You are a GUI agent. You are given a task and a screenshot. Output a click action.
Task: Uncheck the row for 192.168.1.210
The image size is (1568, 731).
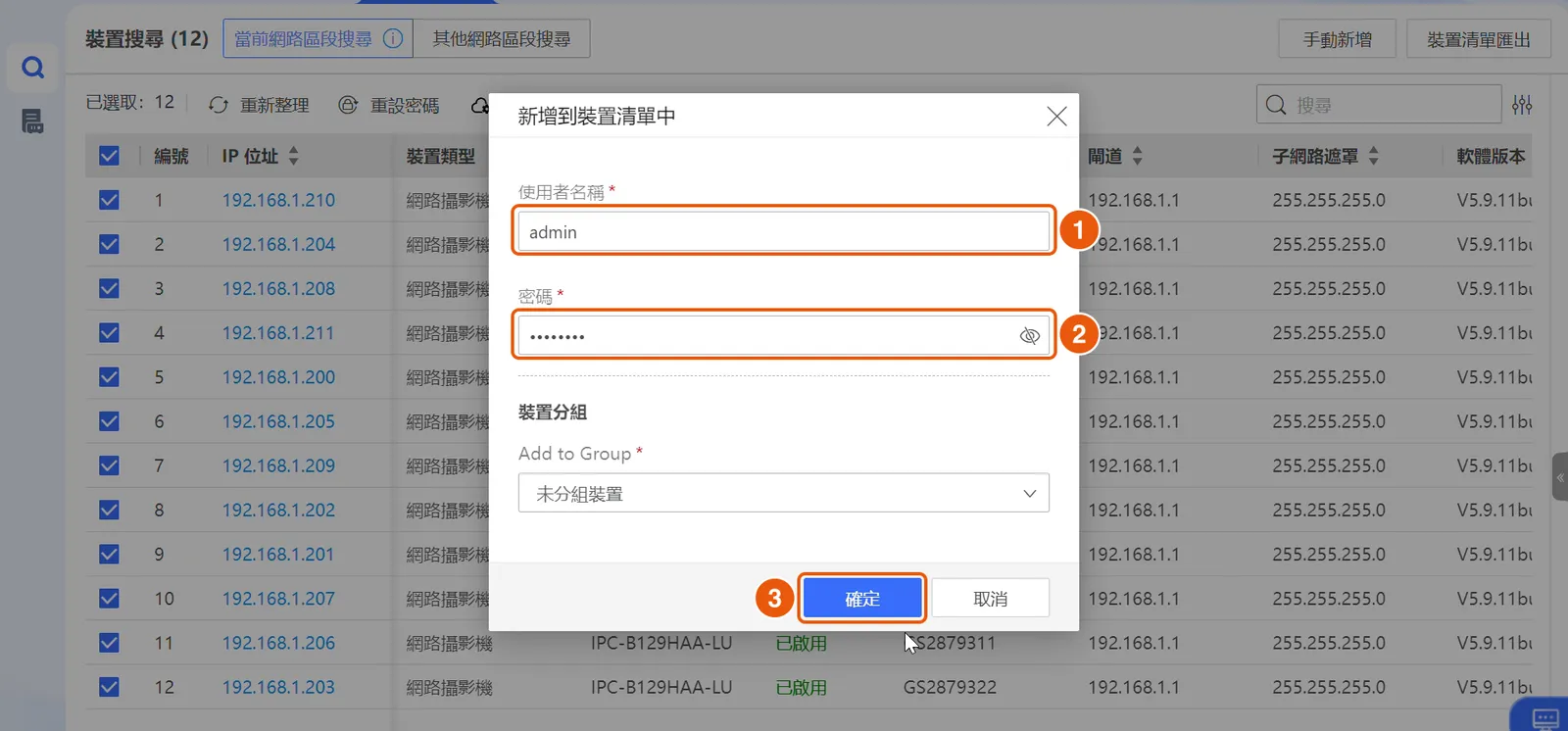click(x=109, y=200)
